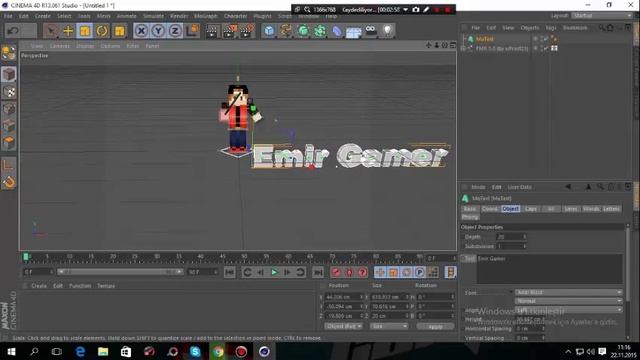Open the purple deformer icon

click(337, 31)
